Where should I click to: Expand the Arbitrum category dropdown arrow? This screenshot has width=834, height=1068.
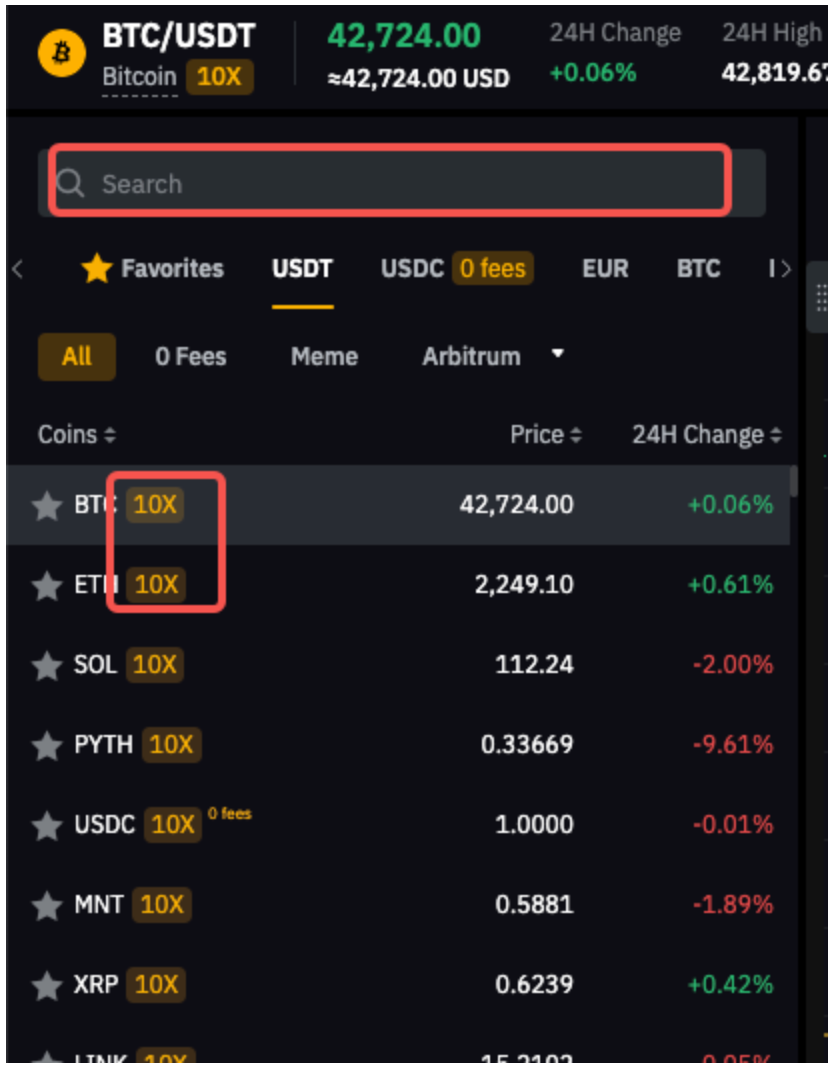point(558,355)
